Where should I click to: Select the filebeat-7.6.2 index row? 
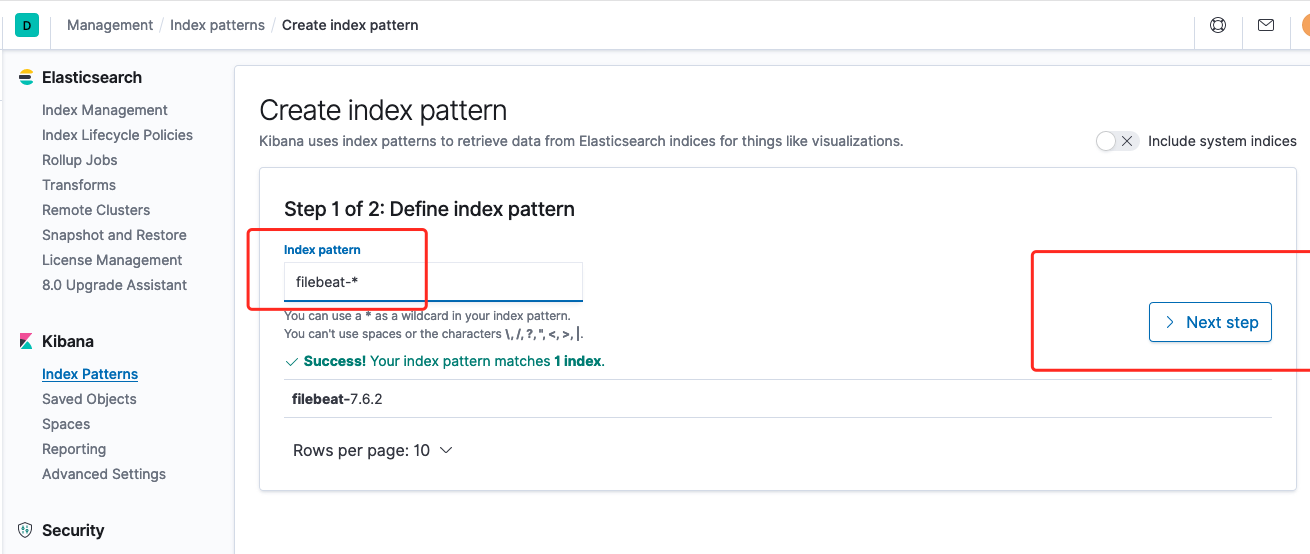coord(337,399)
